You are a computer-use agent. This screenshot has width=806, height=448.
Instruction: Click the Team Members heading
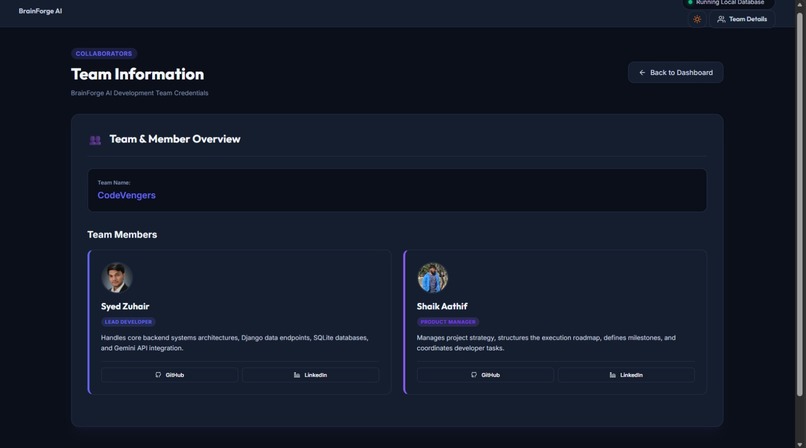[x=122, y=235]
